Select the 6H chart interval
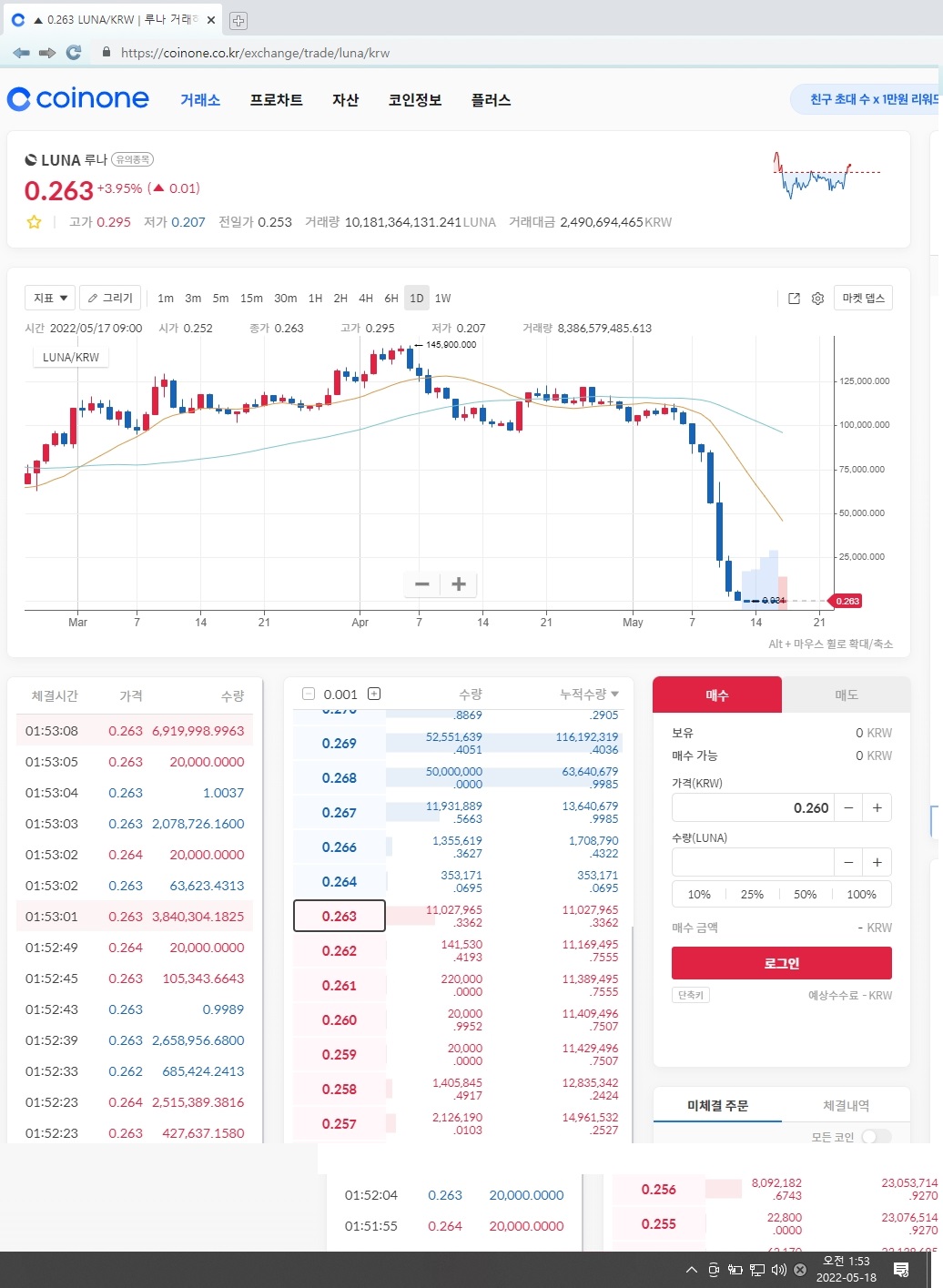This screenshot has width=943, height=1288. click(x=391, y=299)
